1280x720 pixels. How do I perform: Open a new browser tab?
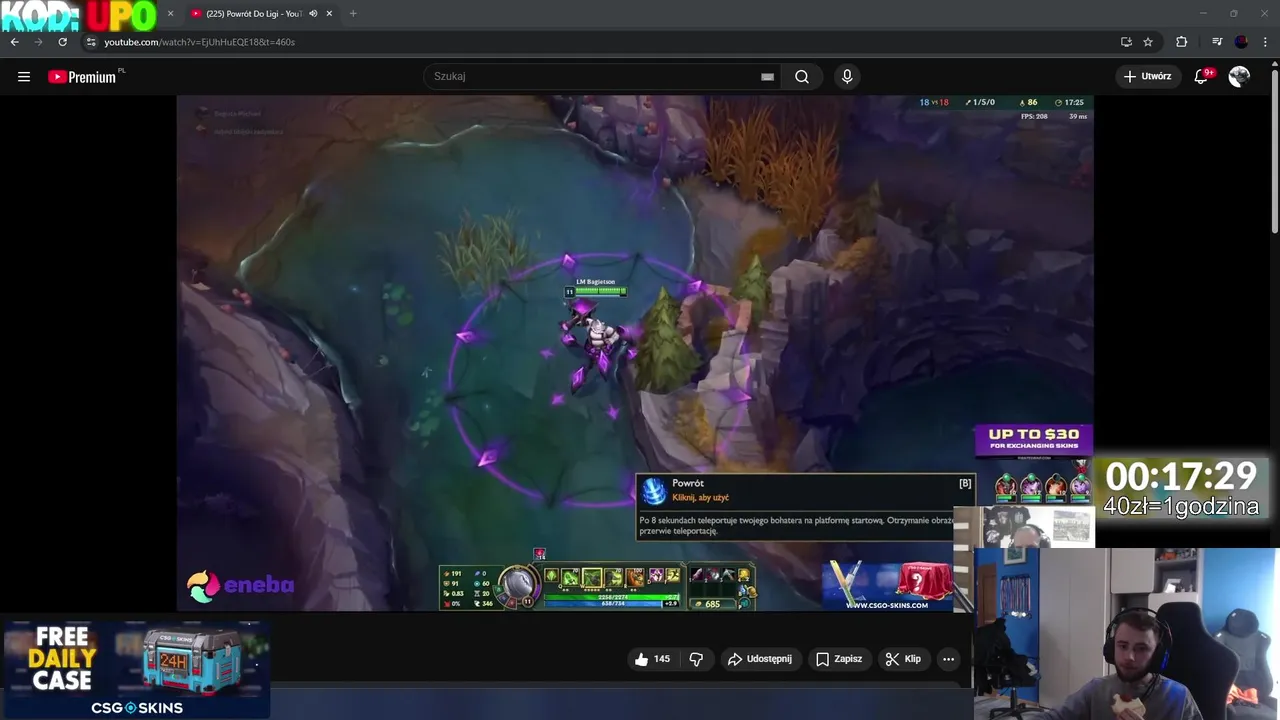pyautogui.click(x=353, y=14)
